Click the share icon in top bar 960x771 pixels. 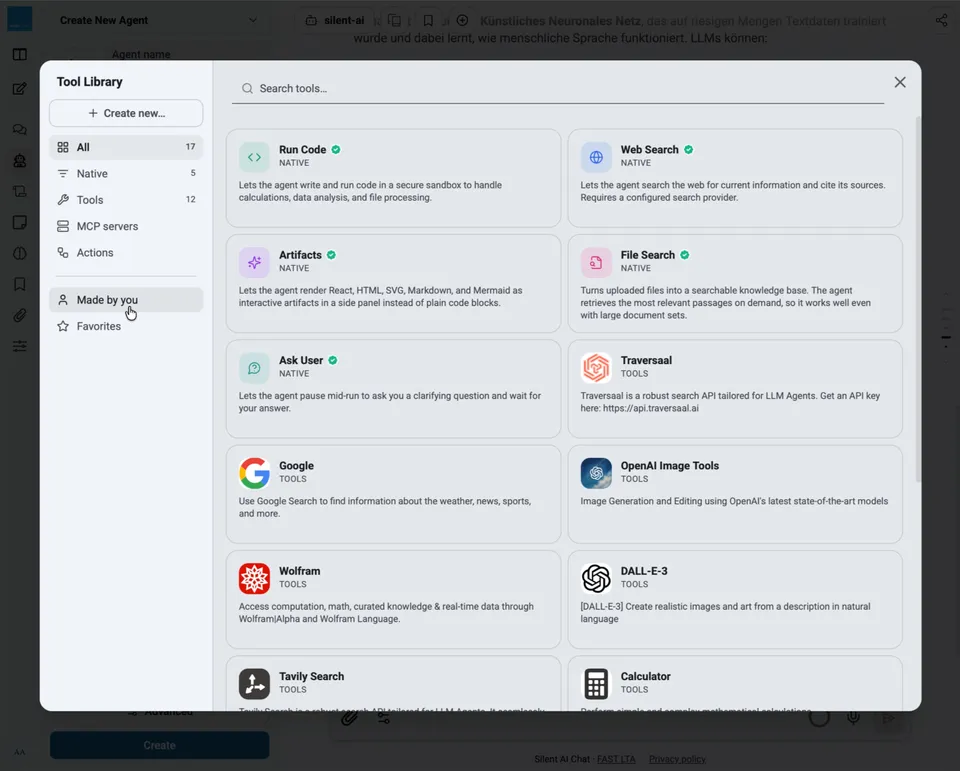pyautogui.click(x=942, y=20)
